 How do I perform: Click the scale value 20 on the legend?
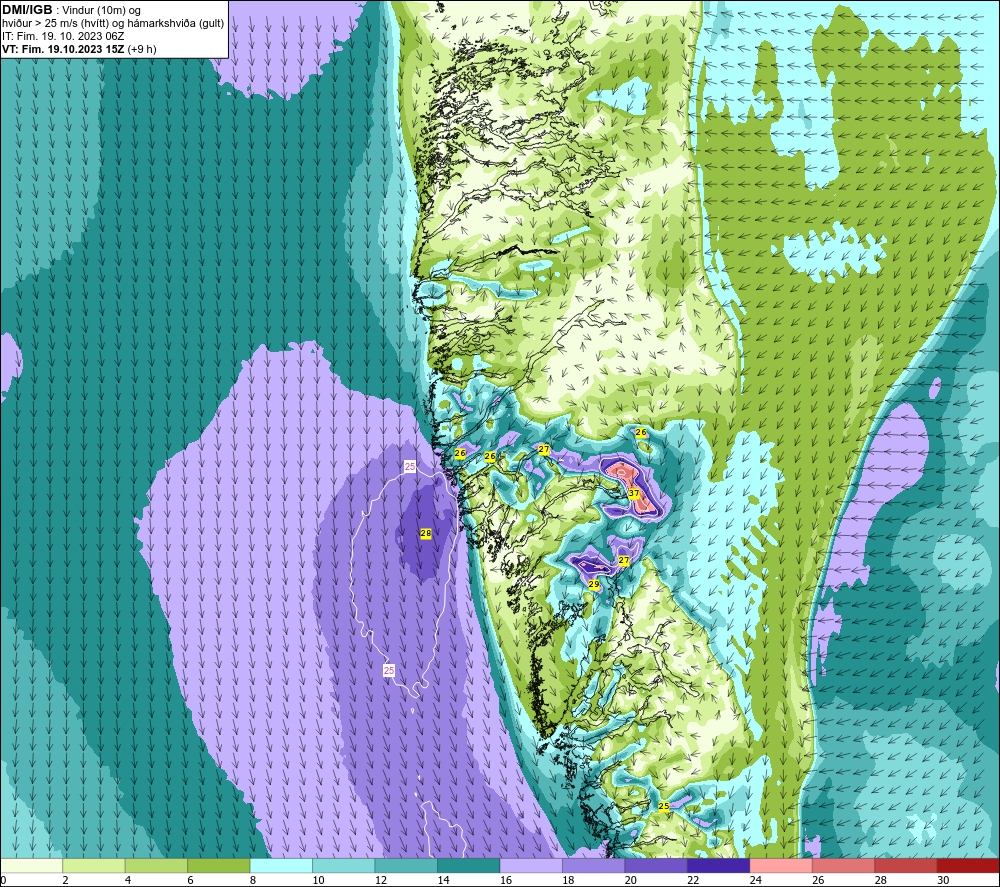[x=631, y=880]
